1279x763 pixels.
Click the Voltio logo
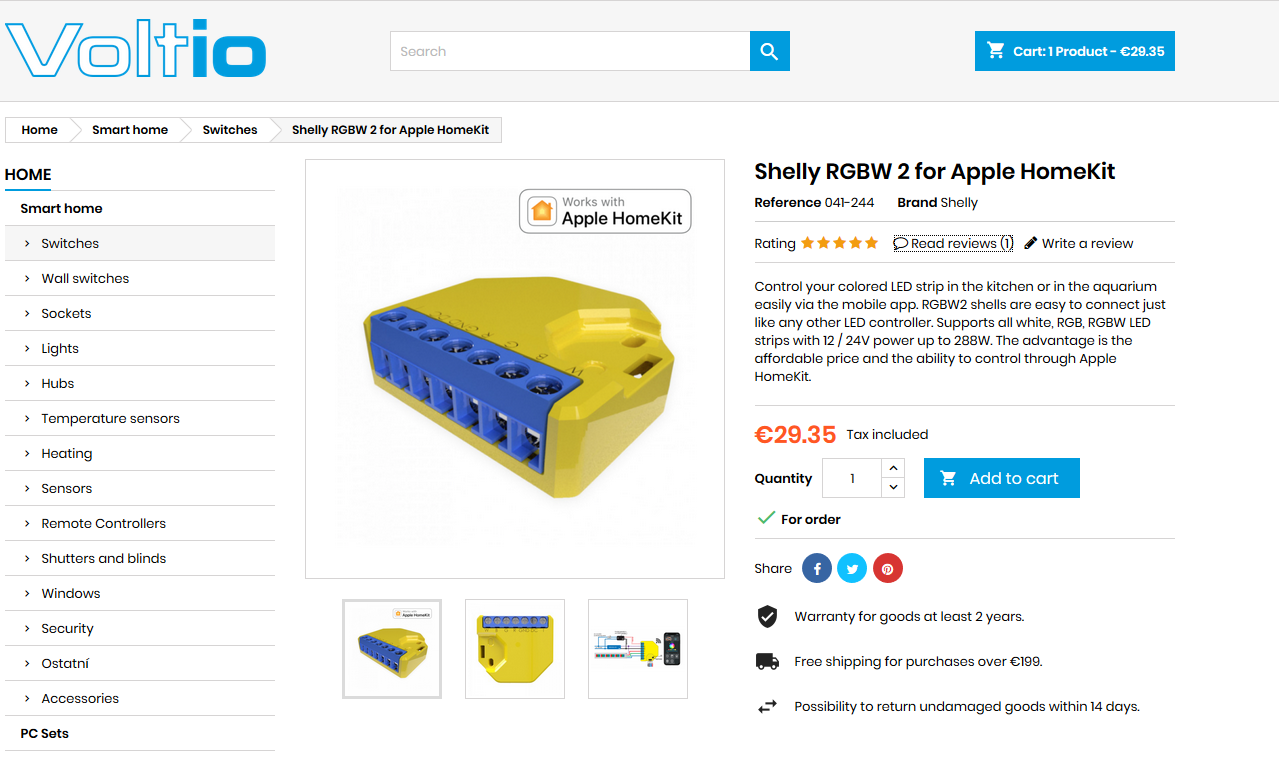pos(136,49)
